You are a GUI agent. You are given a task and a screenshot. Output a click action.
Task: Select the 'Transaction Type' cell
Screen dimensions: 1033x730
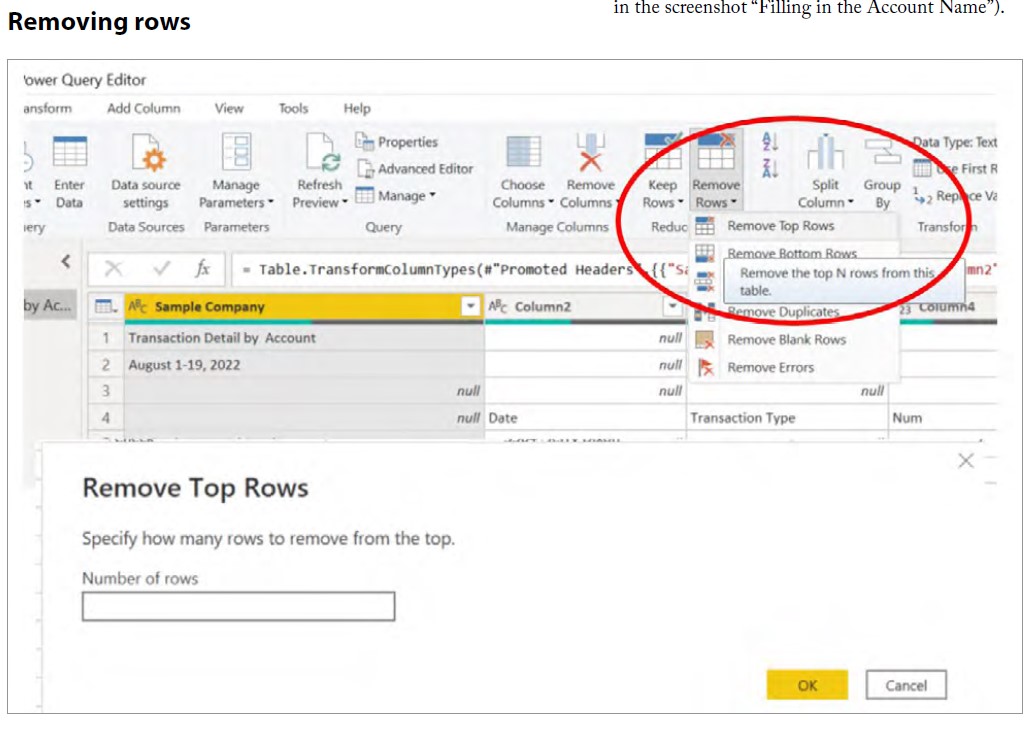[787, 418]
